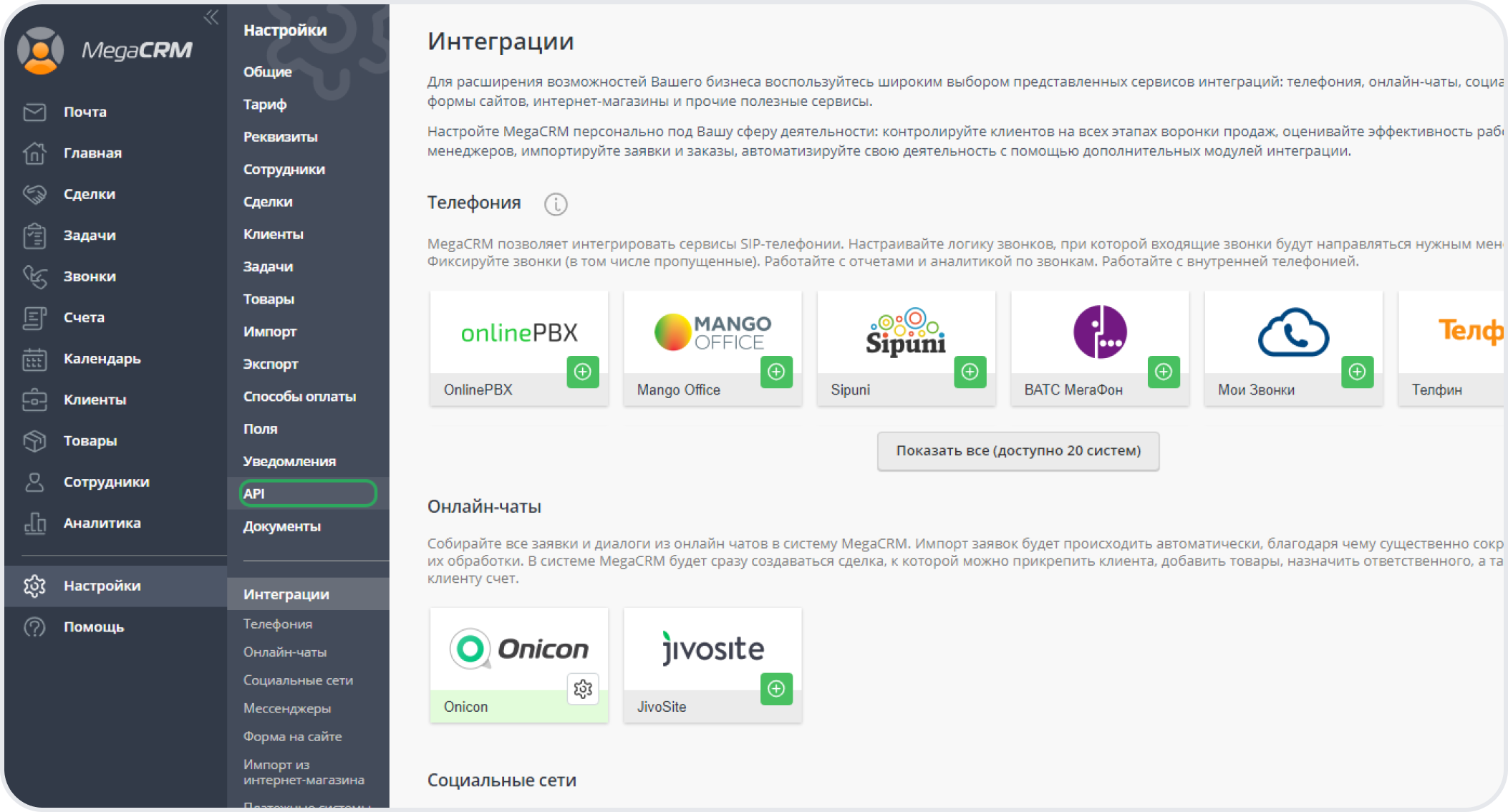Image resolution: width=1508 pixels, height=812 pixels.
Task: Show all 20 available telephony systems
Action: coord(1018,450)
